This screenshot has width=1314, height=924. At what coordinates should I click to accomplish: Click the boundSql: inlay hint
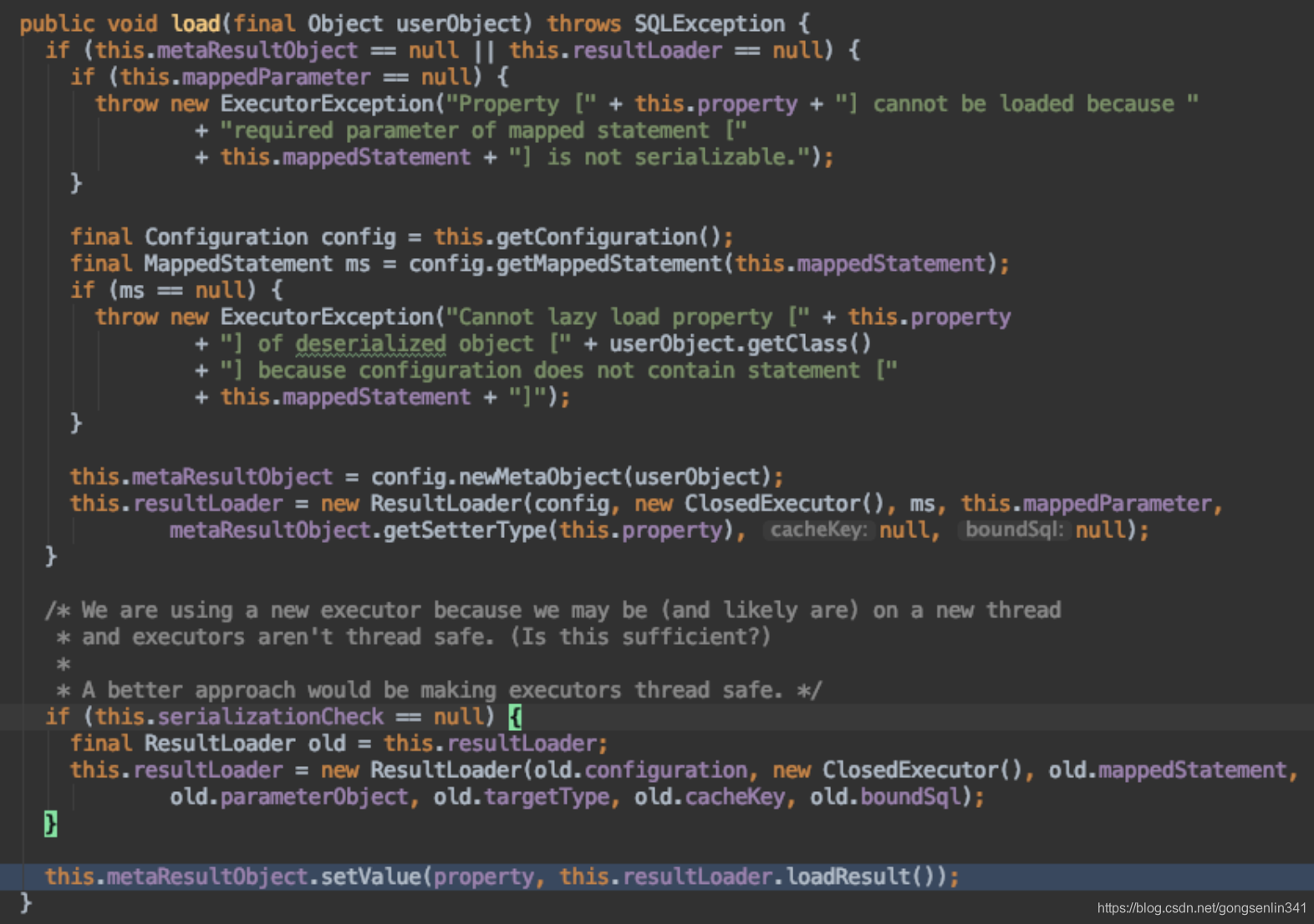point(1014,530)
